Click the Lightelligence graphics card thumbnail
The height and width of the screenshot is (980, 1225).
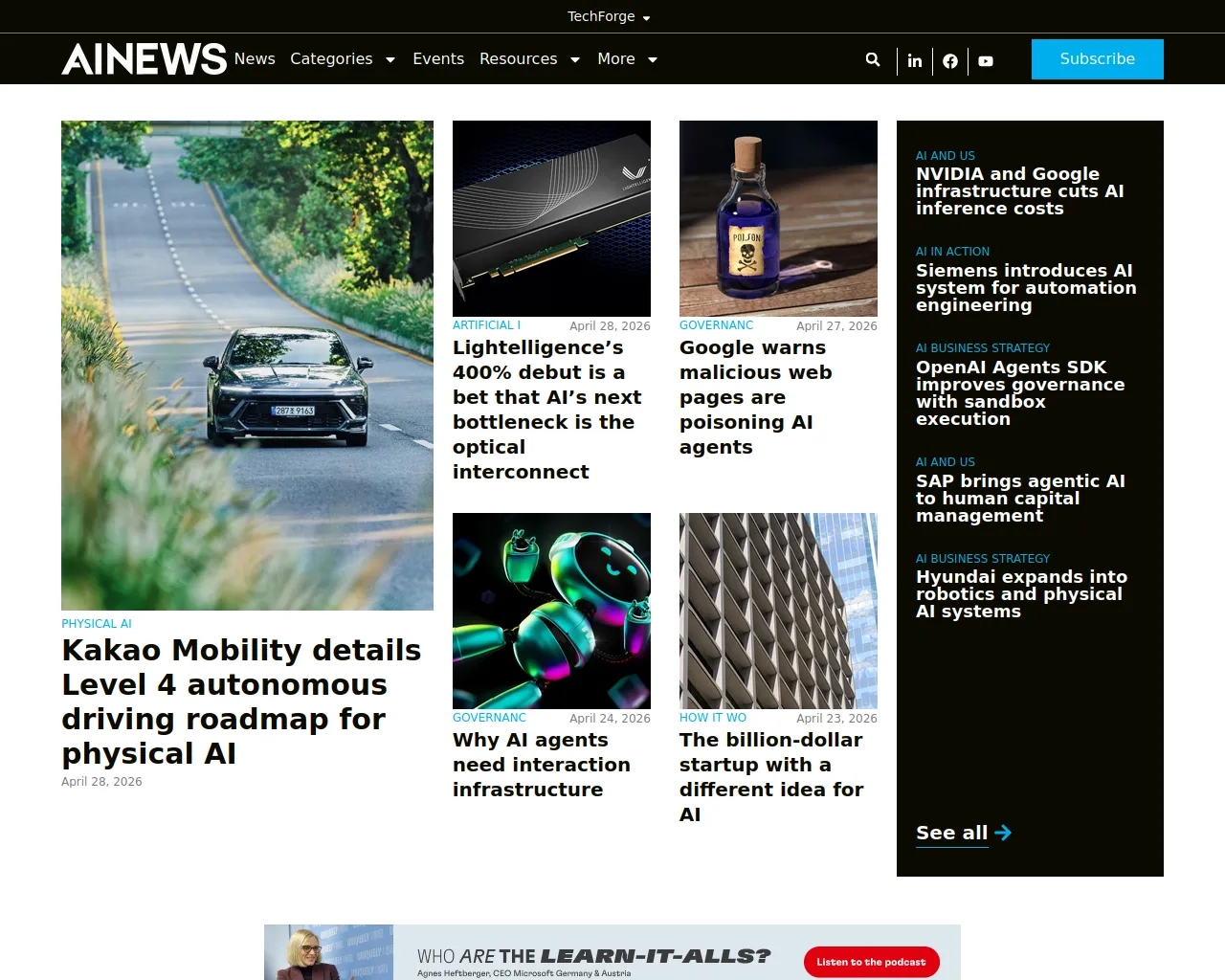(551, 218)
